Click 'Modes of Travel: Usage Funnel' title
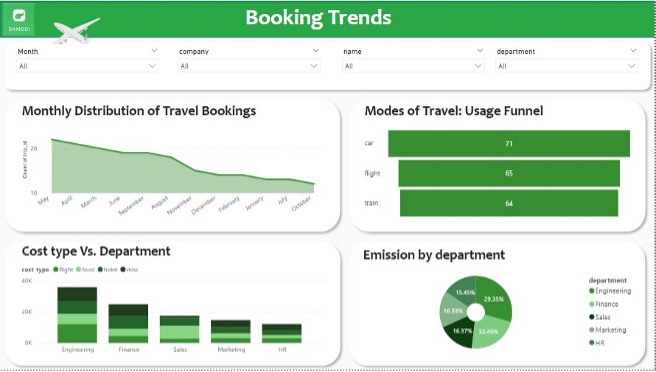 point(454,111)
